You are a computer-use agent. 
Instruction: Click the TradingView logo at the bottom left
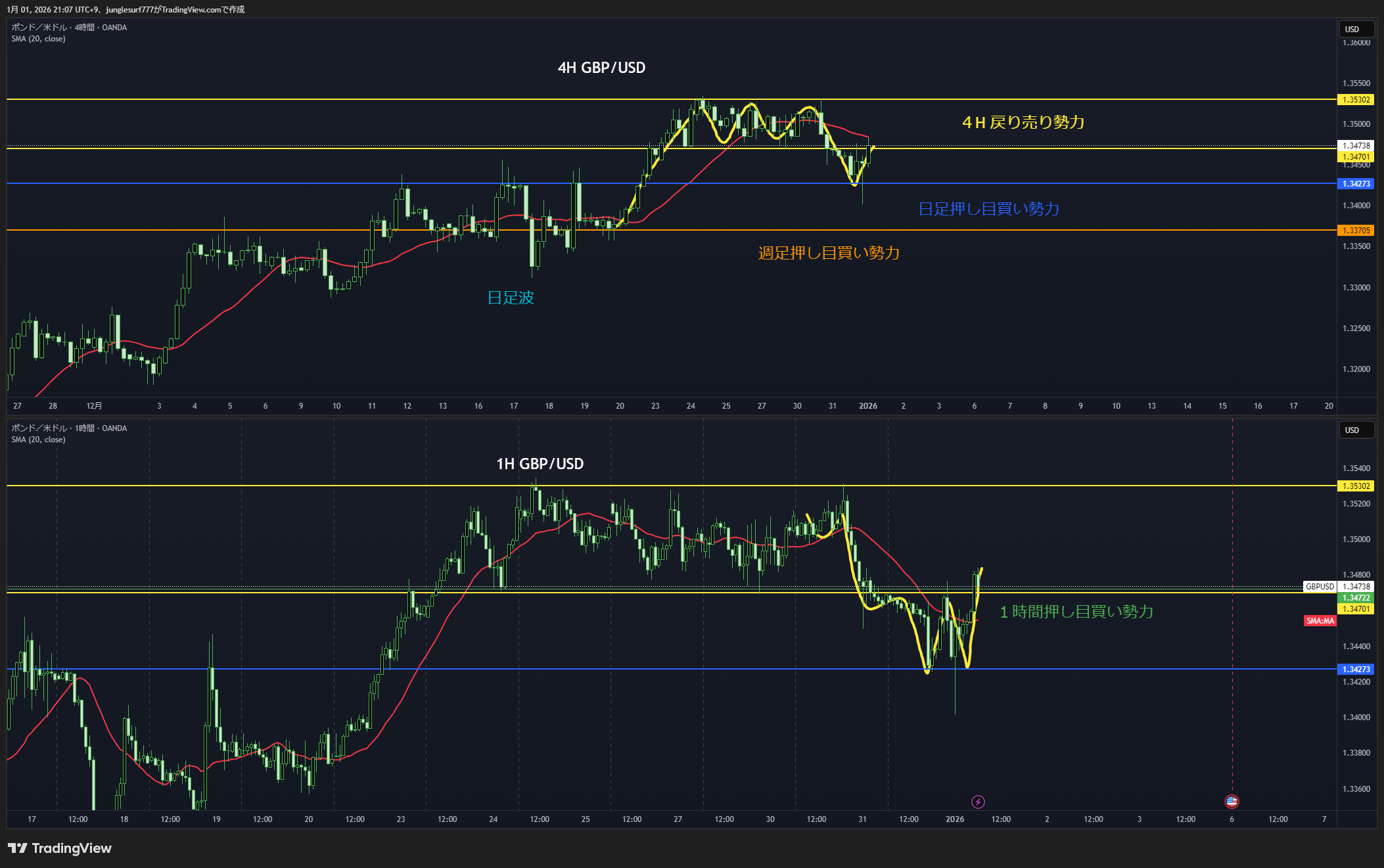point(60,848)
